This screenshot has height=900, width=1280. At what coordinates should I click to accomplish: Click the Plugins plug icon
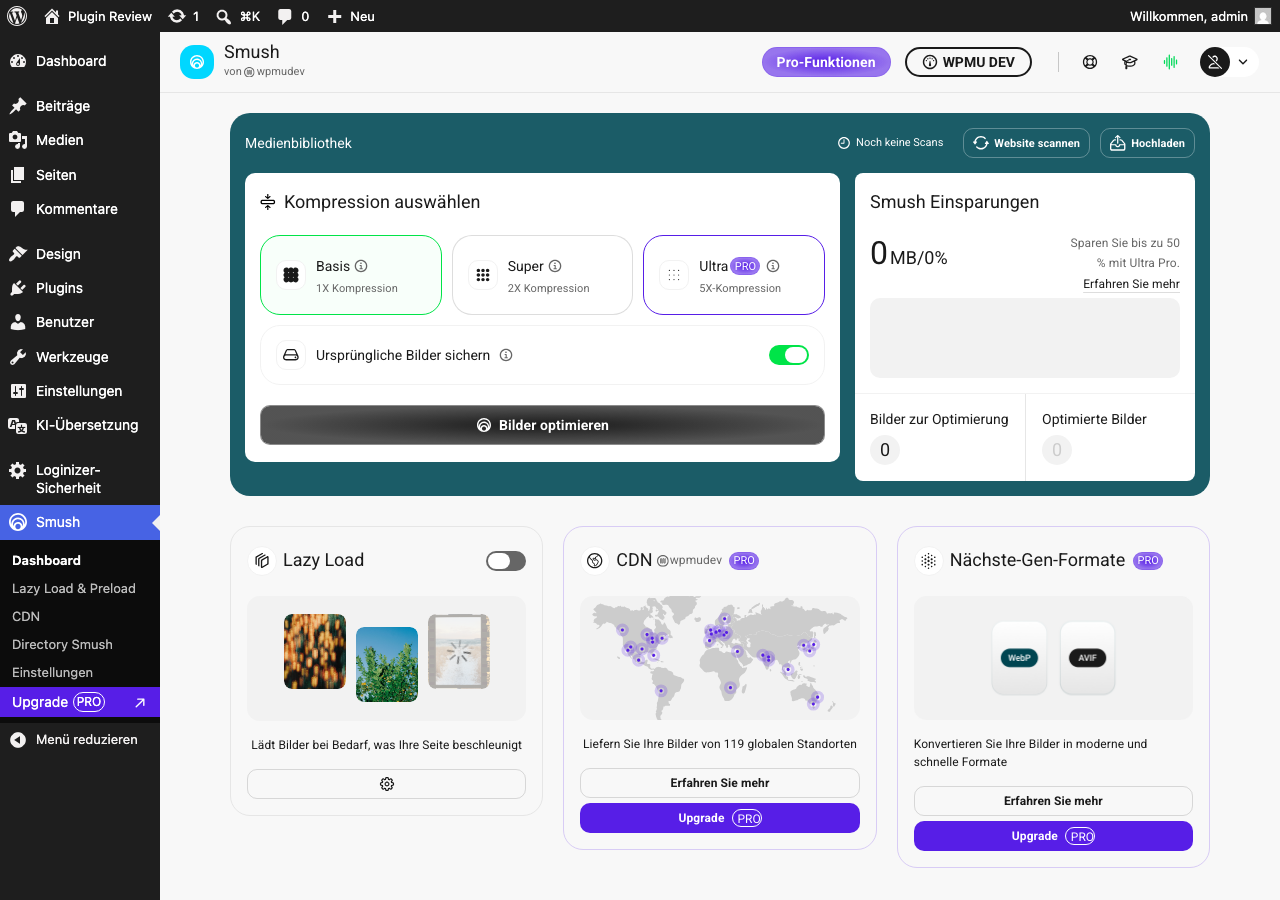tap(18, 288)
